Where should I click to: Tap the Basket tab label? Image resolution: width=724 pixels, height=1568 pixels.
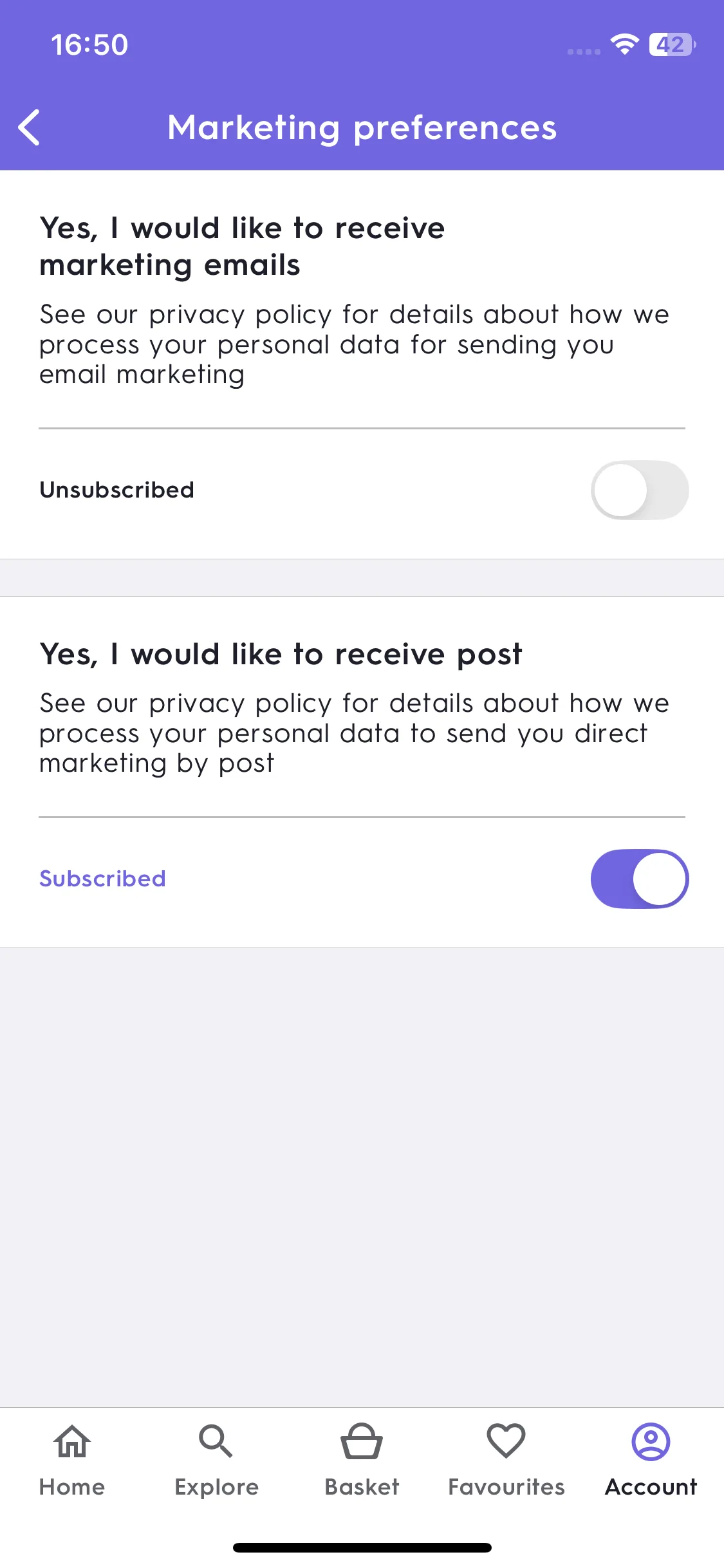(362, 1487)
